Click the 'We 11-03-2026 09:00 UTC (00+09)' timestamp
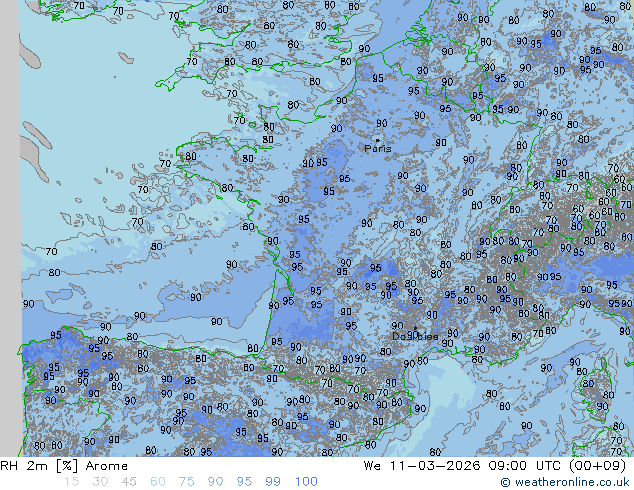Screen dimensions: 634x490 [x=495, y=466]
